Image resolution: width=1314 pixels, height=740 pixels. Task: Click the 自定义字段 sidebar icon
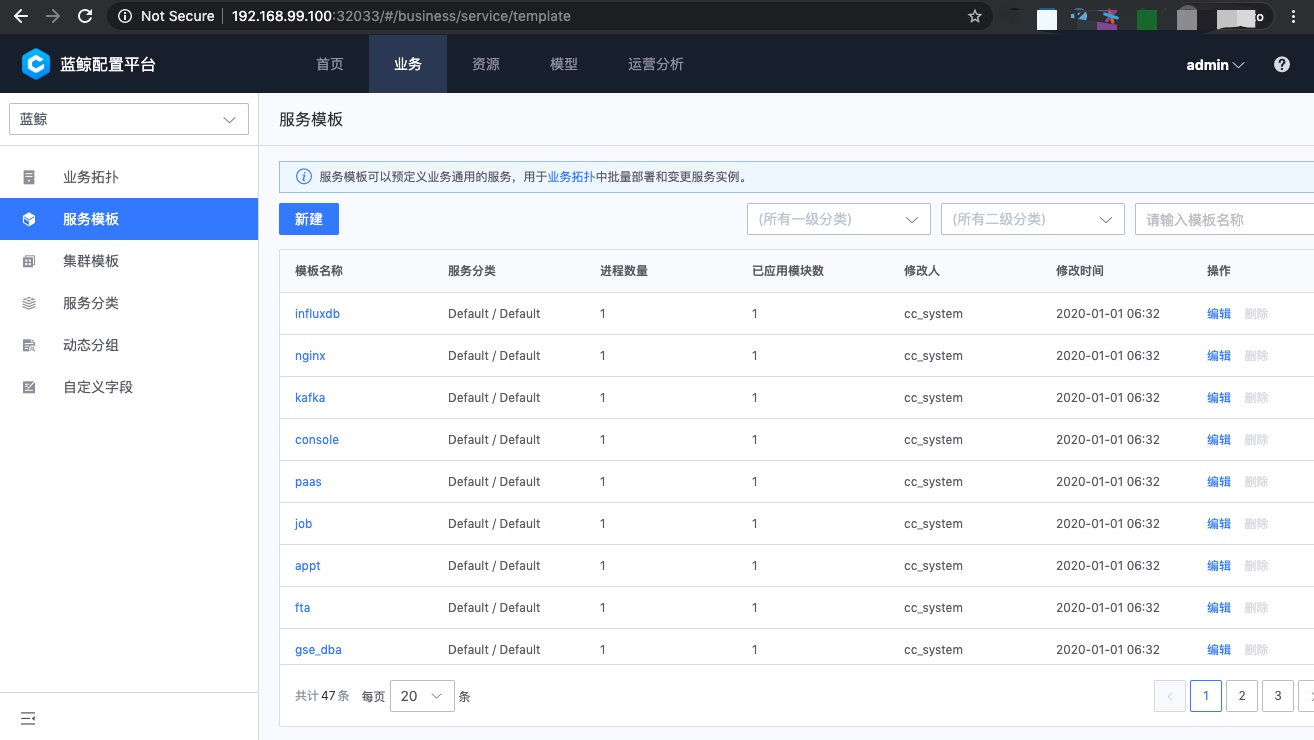point(29,387)
